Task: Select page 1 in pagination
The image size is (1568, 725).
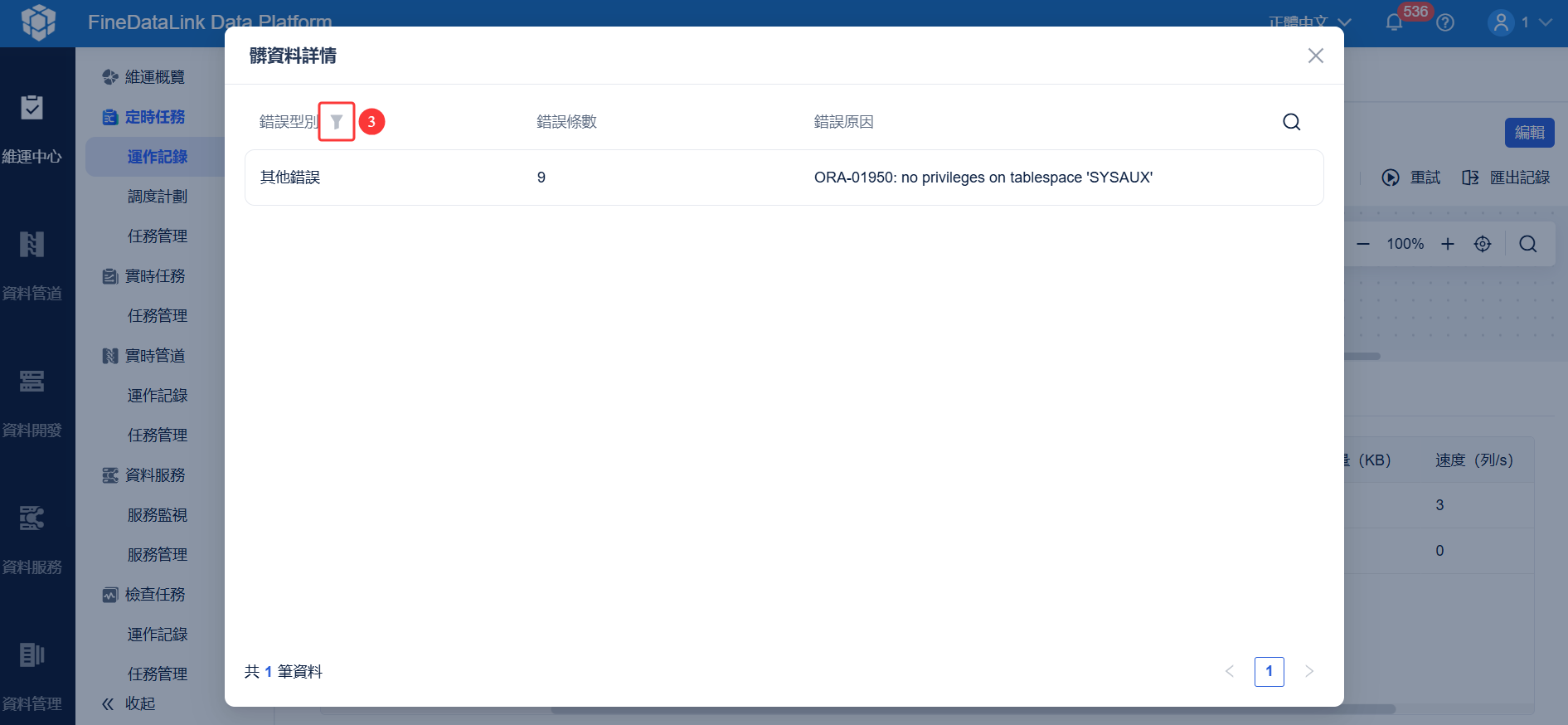Action: 1269,672
